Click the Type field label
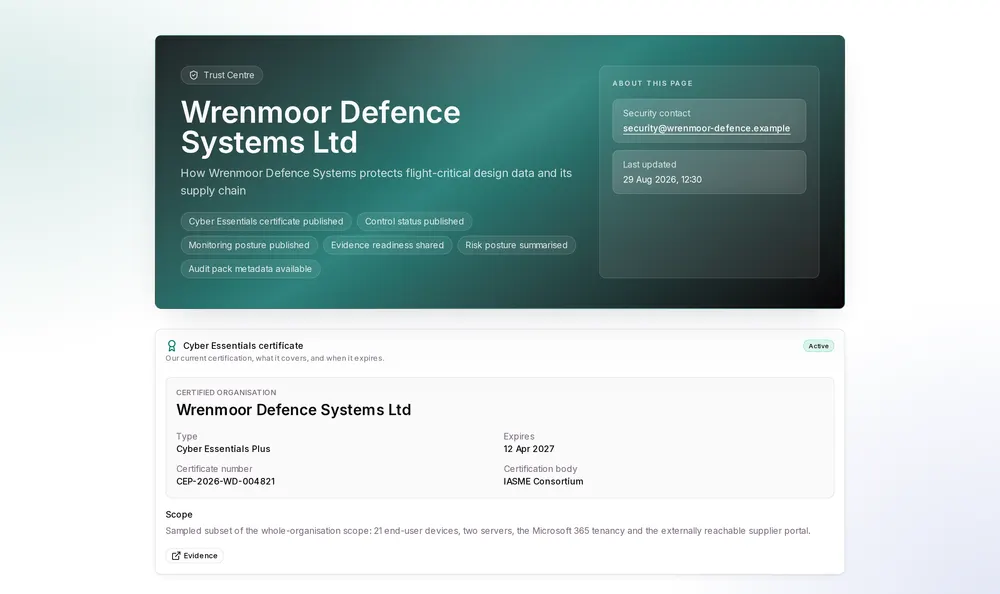Image resolution: width=1000 pixels, height=594 pixels. pos(186,436)
